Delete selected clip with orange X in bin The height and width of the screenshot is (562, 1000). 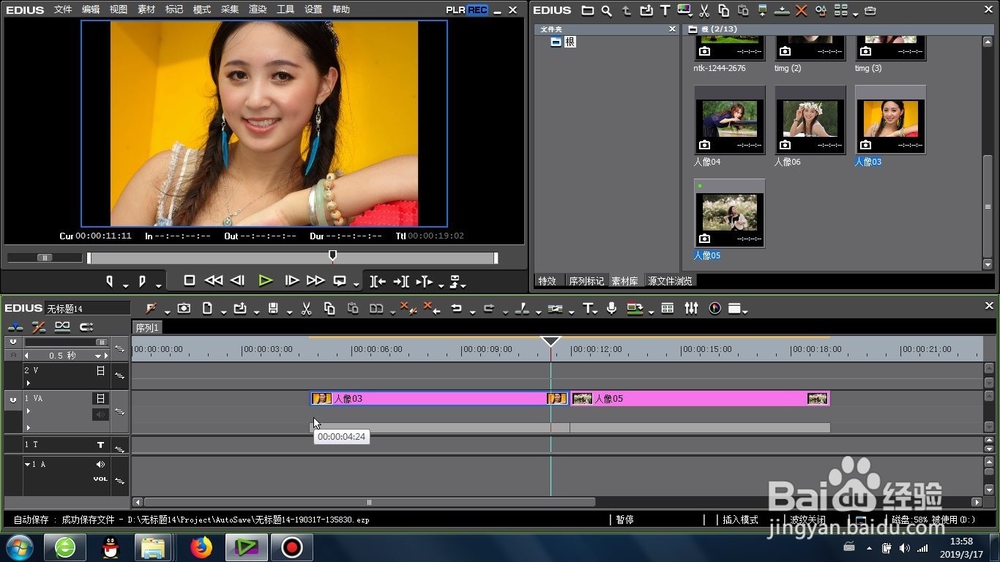[x=801, y=10]
